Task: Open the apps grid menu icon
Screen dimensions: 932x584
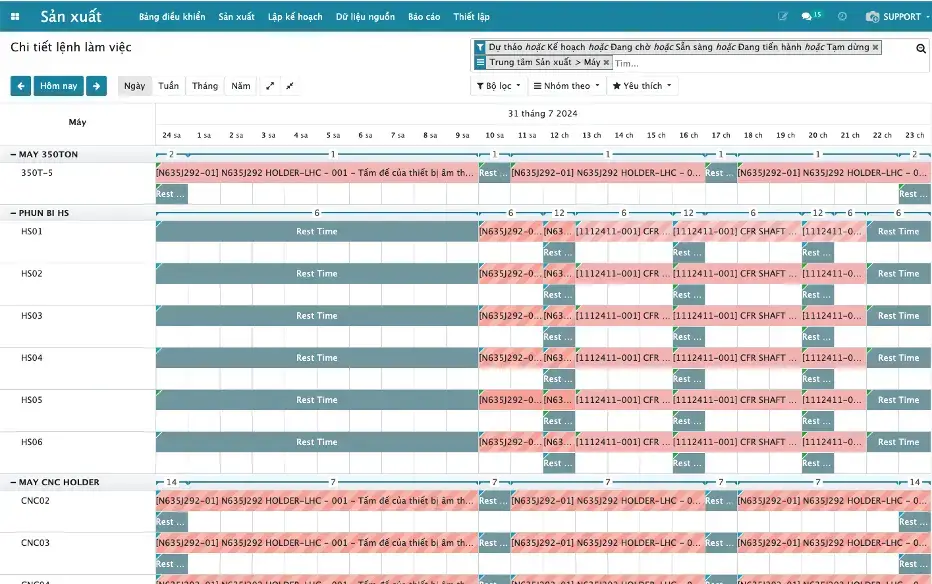Action: point(15,17)
